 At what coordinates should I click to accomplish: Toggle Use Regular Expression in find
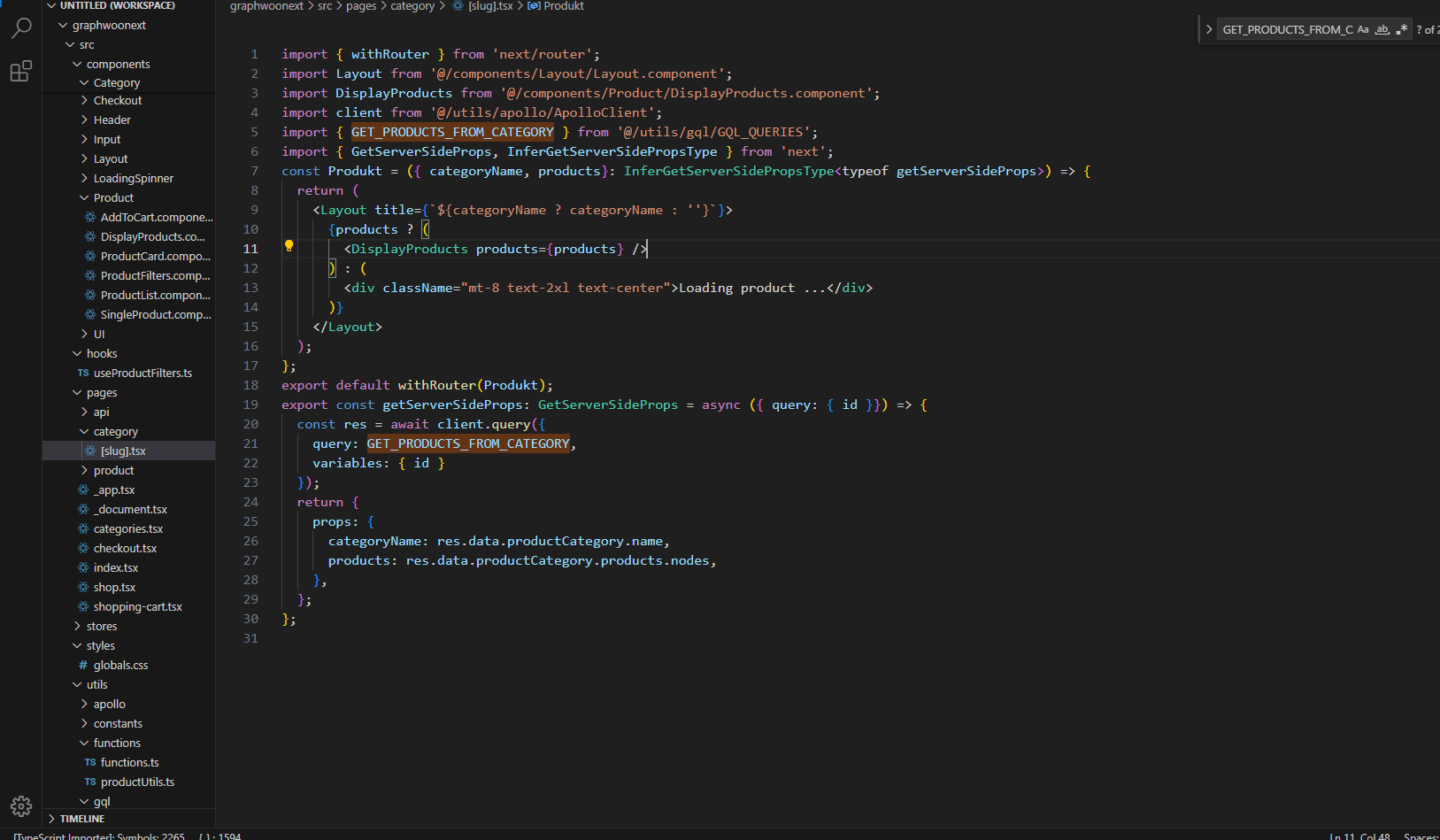[x=1402, y=30]
